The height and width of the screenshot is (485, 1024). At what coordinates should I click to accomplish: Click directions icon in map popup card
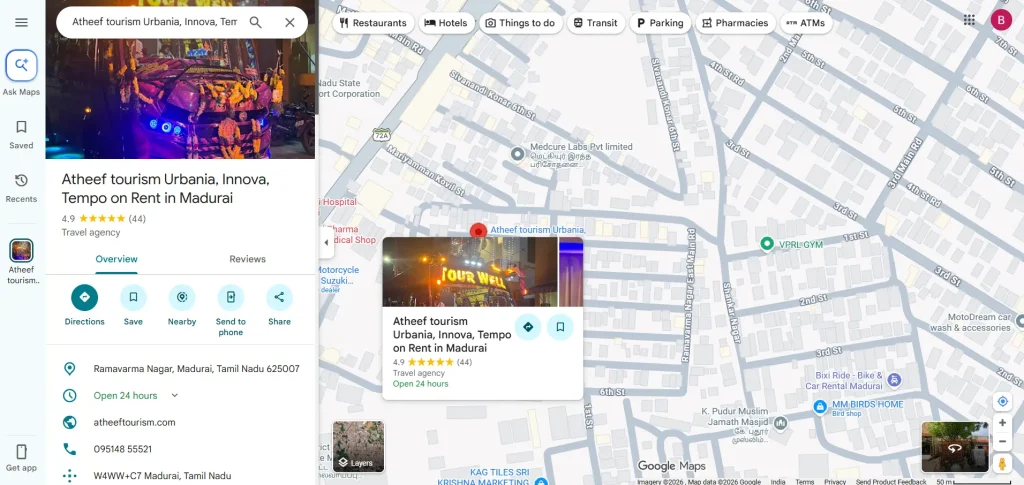[528, 327]
